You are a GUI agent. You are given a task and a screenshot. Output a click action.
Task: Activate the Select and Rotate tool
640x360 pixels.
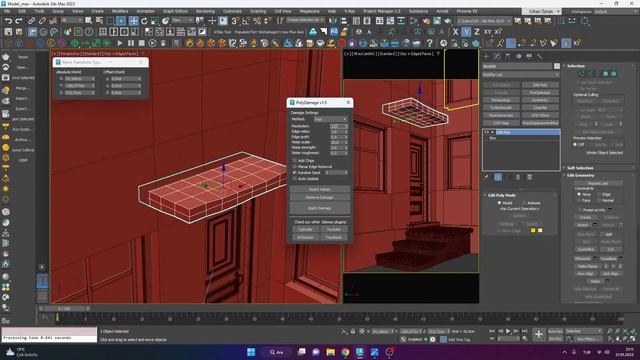pyautogui.click(x=144, y=20)
